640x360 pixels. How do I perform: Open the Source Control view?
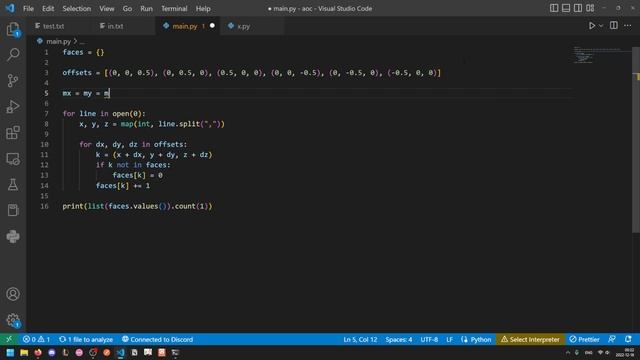point(13,80)
